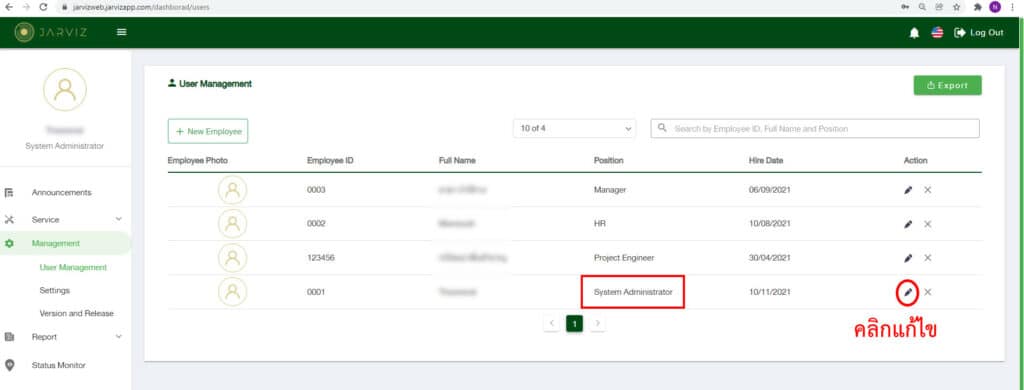This screenshot has height=390, width=1024.
Task: Open the browser profile avatar
Action: pos(995,7)
